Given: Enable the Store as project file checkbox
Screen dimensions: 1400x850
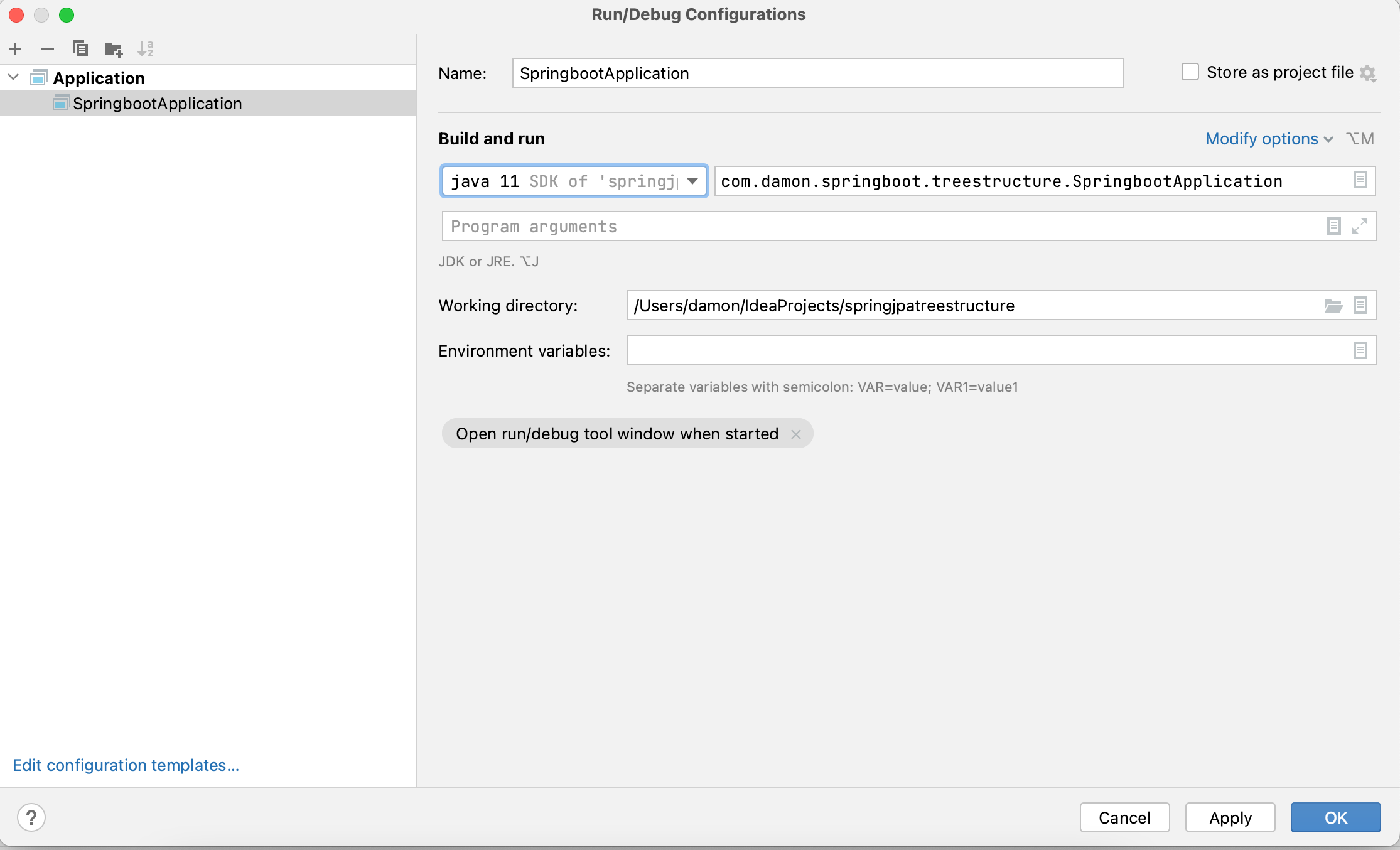Looking at the screenshot, I should pyautogui.click(x=1190, y=72).
